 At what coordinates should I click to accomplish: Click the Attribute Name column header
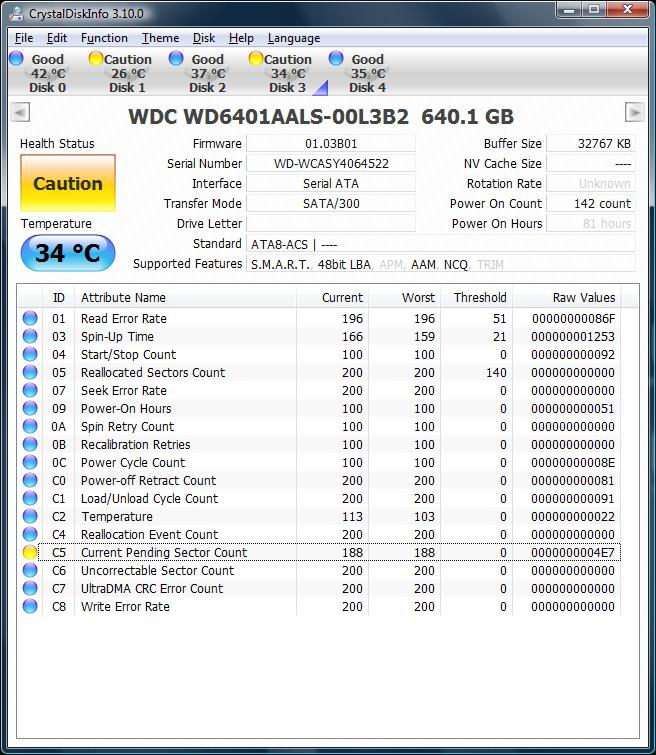(x=185, y=298)
